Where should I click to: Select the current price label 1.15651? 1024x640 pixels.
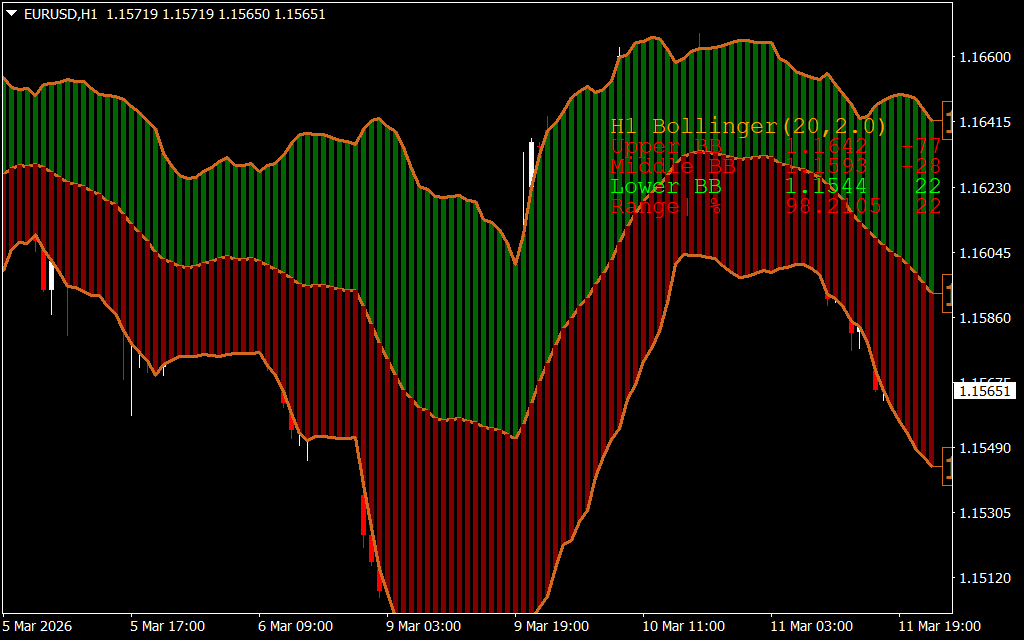(984, 391)
